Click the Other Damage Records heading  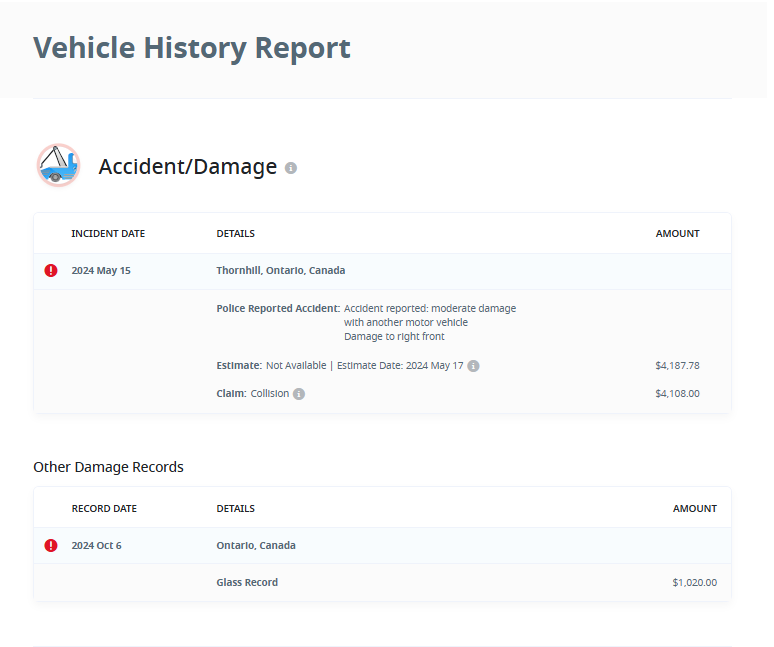click(109, 467)
